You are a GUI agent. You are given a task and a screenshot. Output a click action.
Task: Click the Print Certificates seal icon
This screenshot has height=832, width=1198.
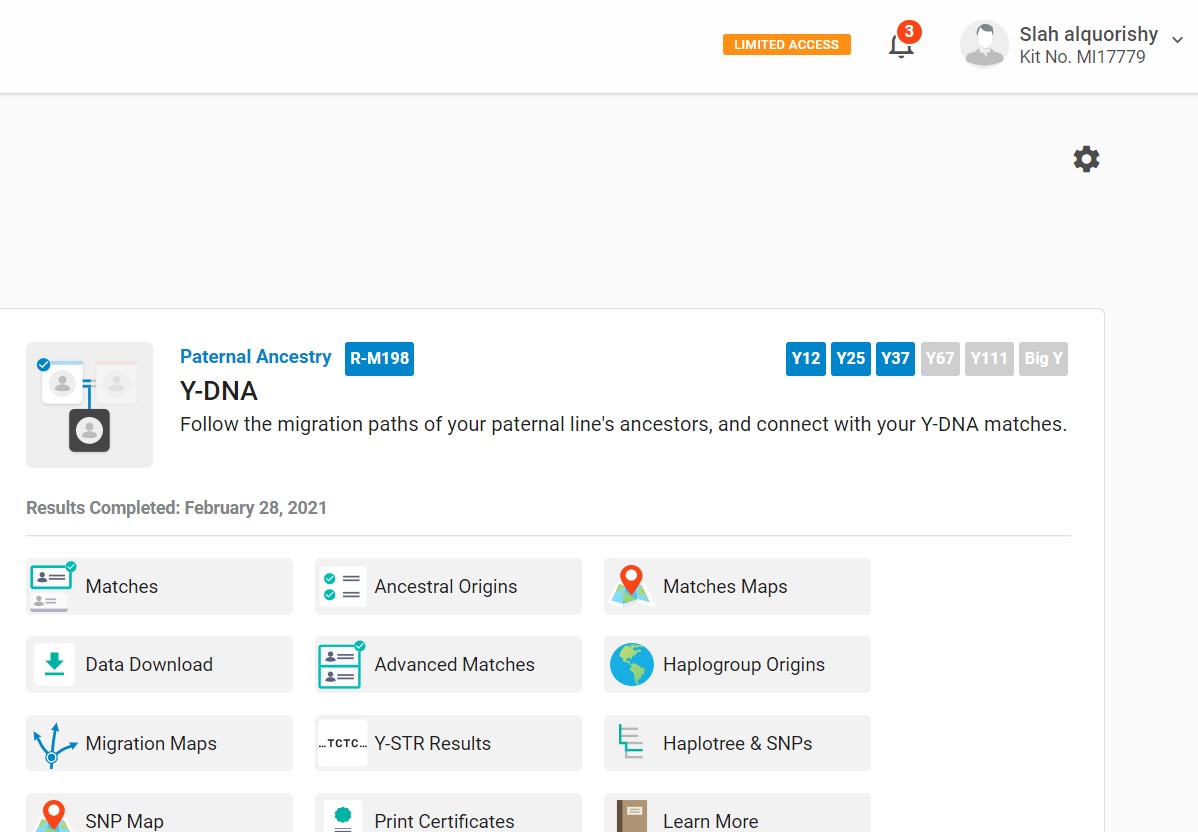point(343,817)
